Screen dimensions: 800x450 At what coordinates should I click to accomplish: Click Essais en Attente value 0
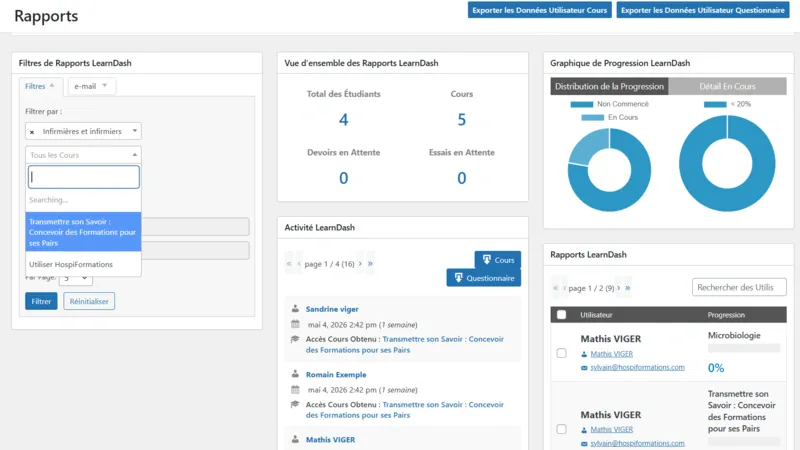461,178
